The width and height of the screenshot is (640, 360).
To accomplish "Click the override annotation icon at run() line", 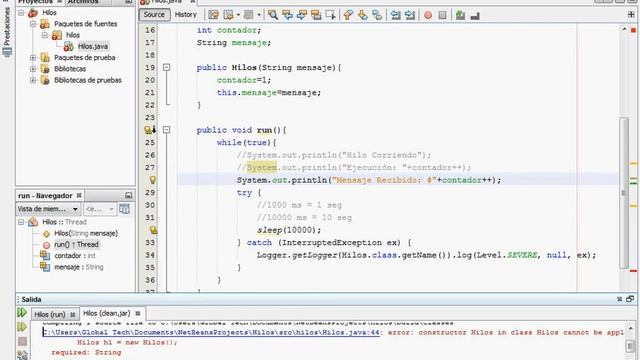I will point(150,130).
